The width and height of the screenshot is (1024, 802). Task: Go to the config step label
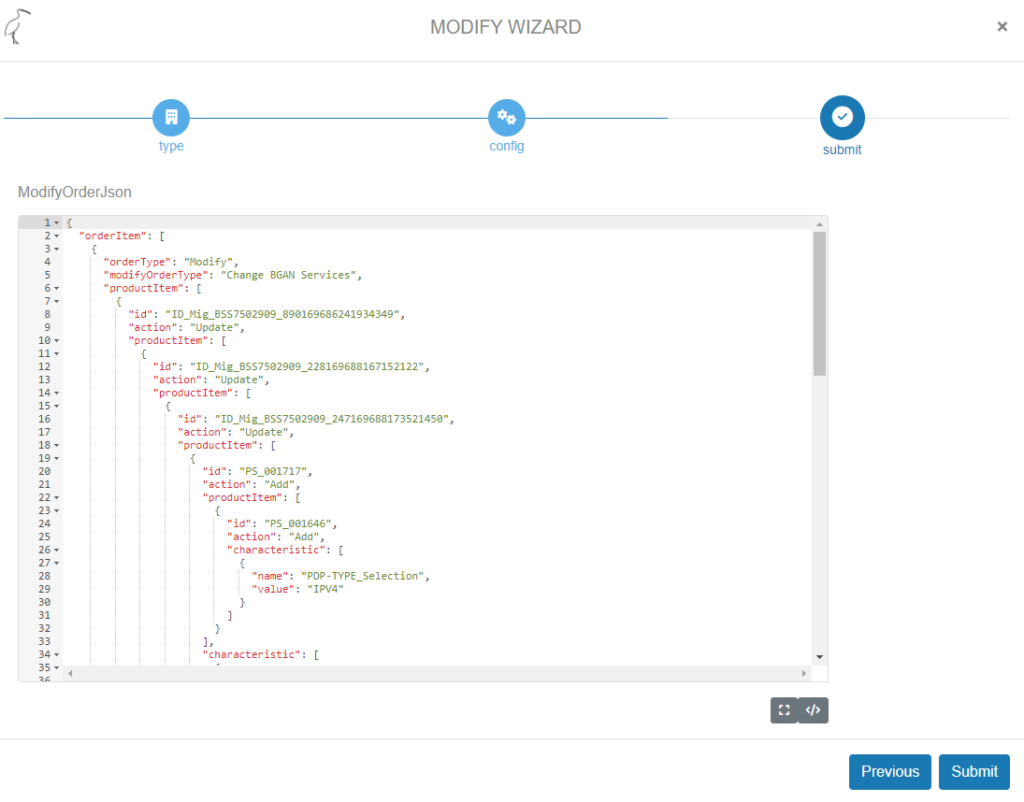[x=506, y=146]
